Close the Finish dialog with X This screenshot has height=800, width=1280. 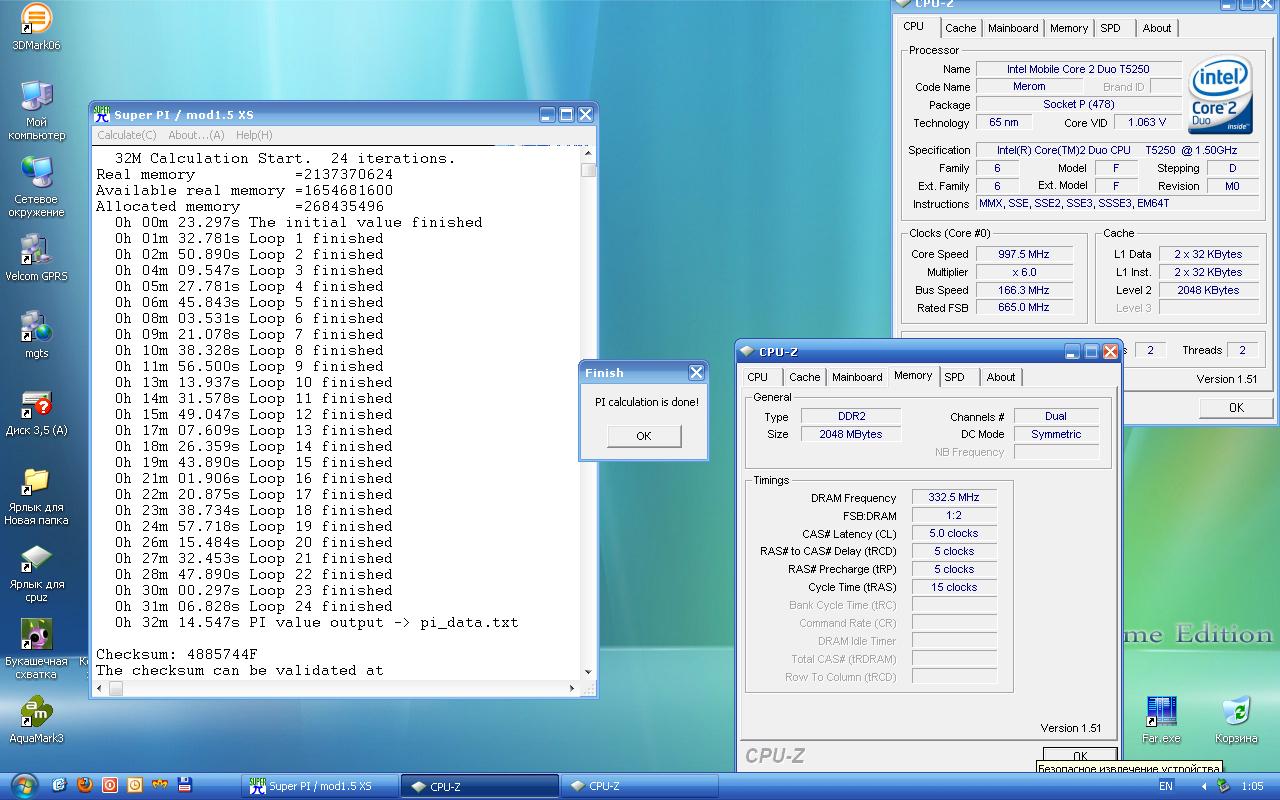click(x=696, y=372)
